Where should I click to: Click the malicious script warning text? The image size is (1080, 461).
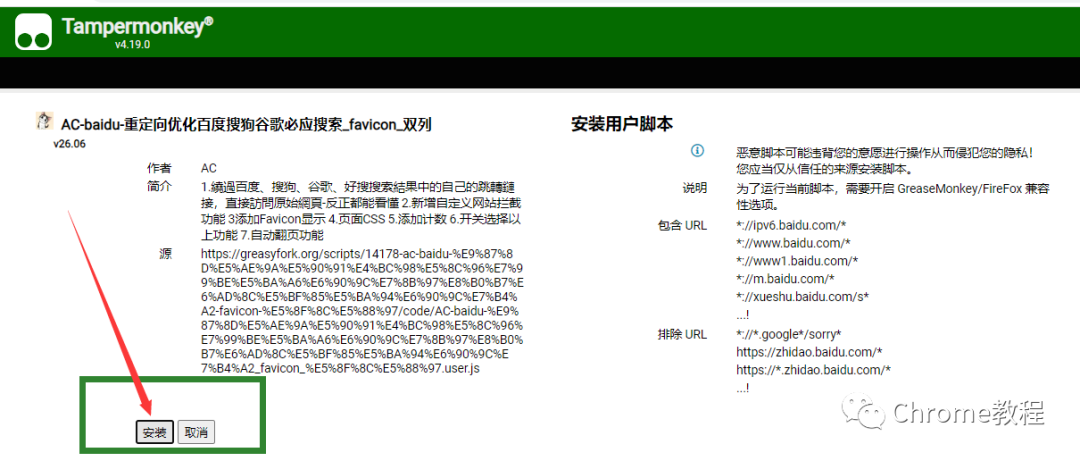point(886,159)
